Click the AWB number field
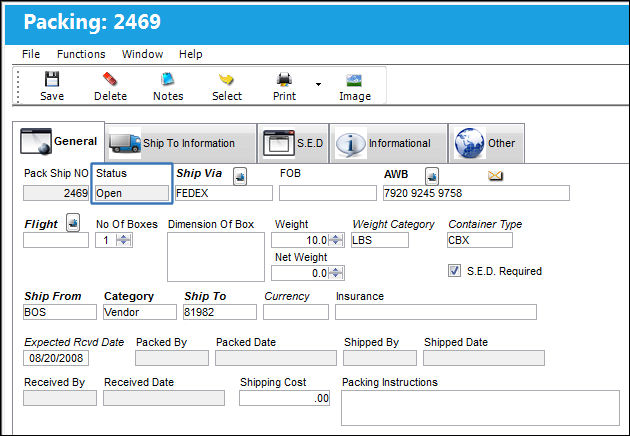 click(x=476, y=193)
